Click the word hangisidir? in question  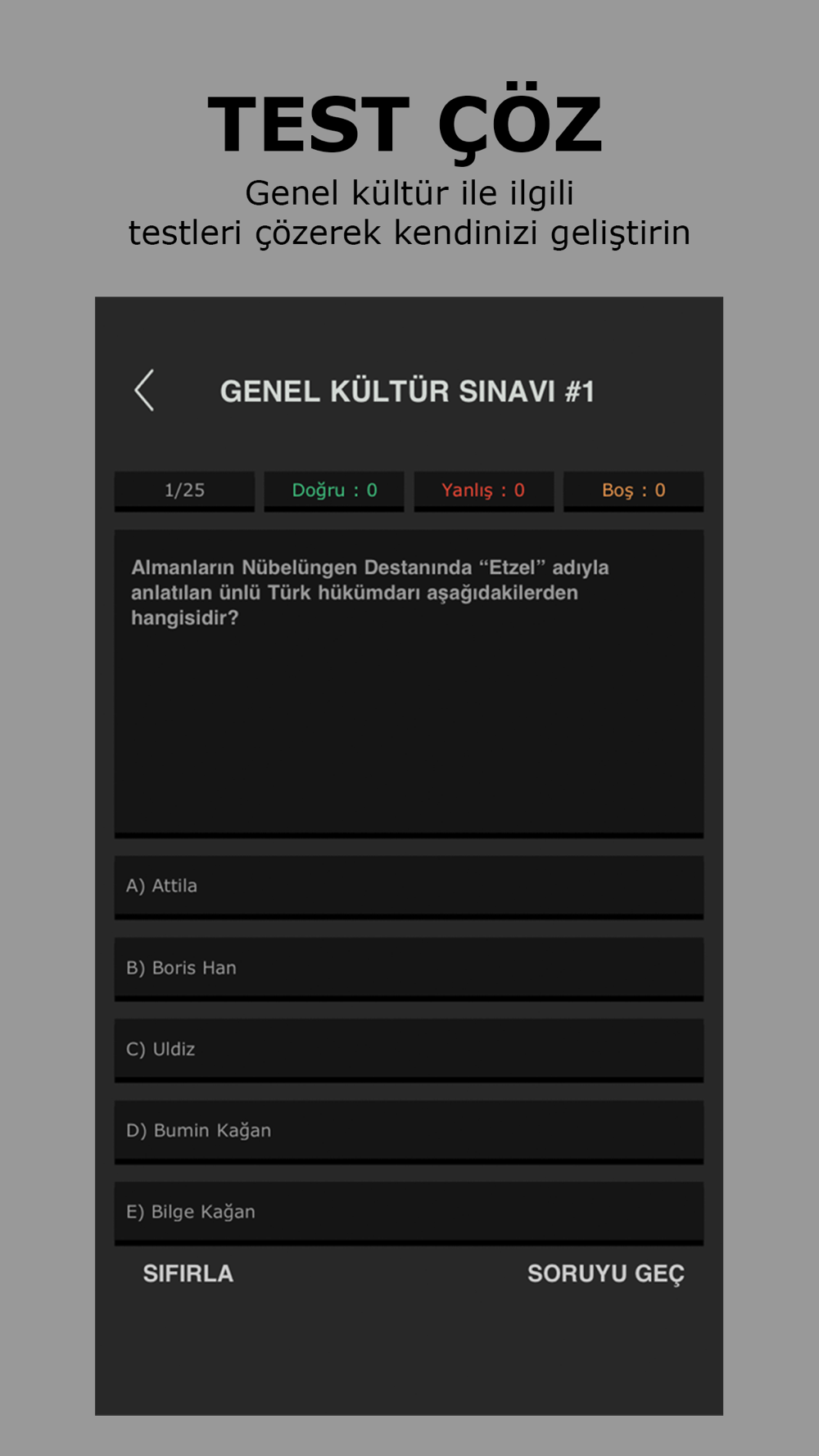pos(185,618)
